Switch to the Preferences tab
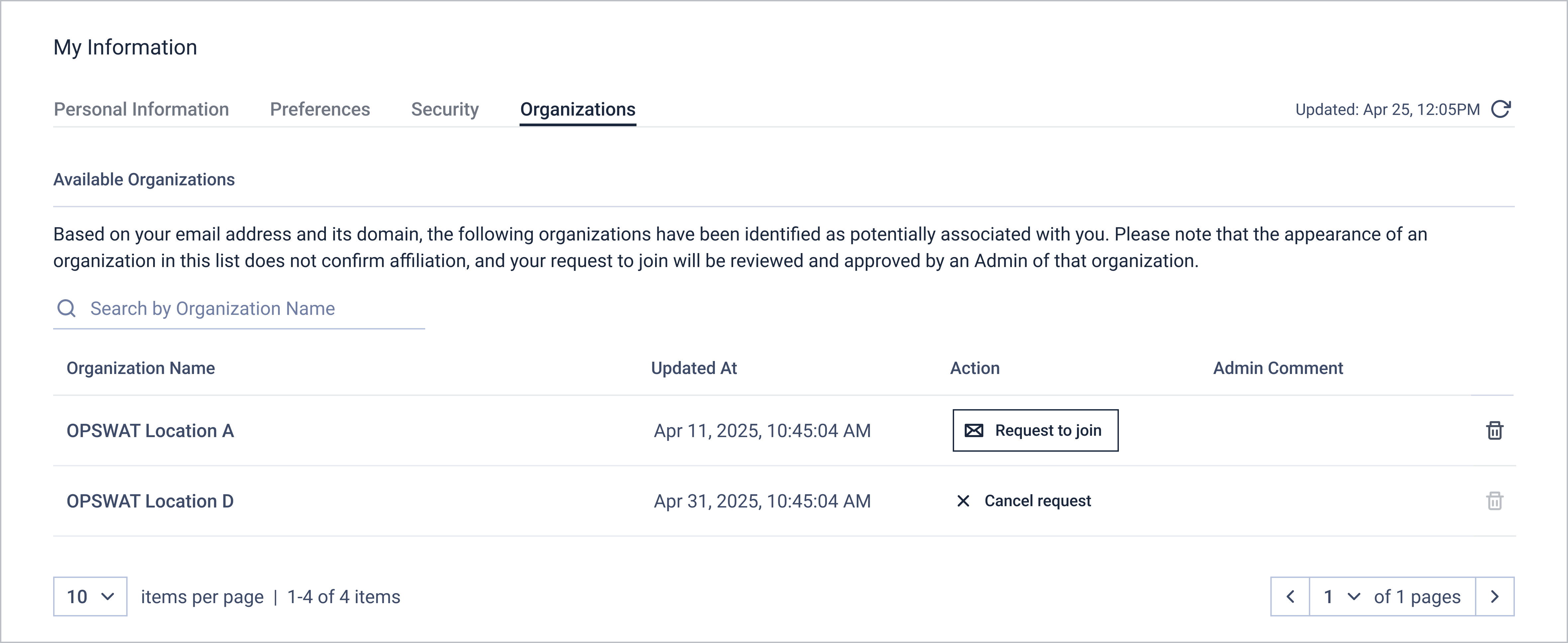The height and width of the screenshot is (643, 1568). tap(320, 110)
